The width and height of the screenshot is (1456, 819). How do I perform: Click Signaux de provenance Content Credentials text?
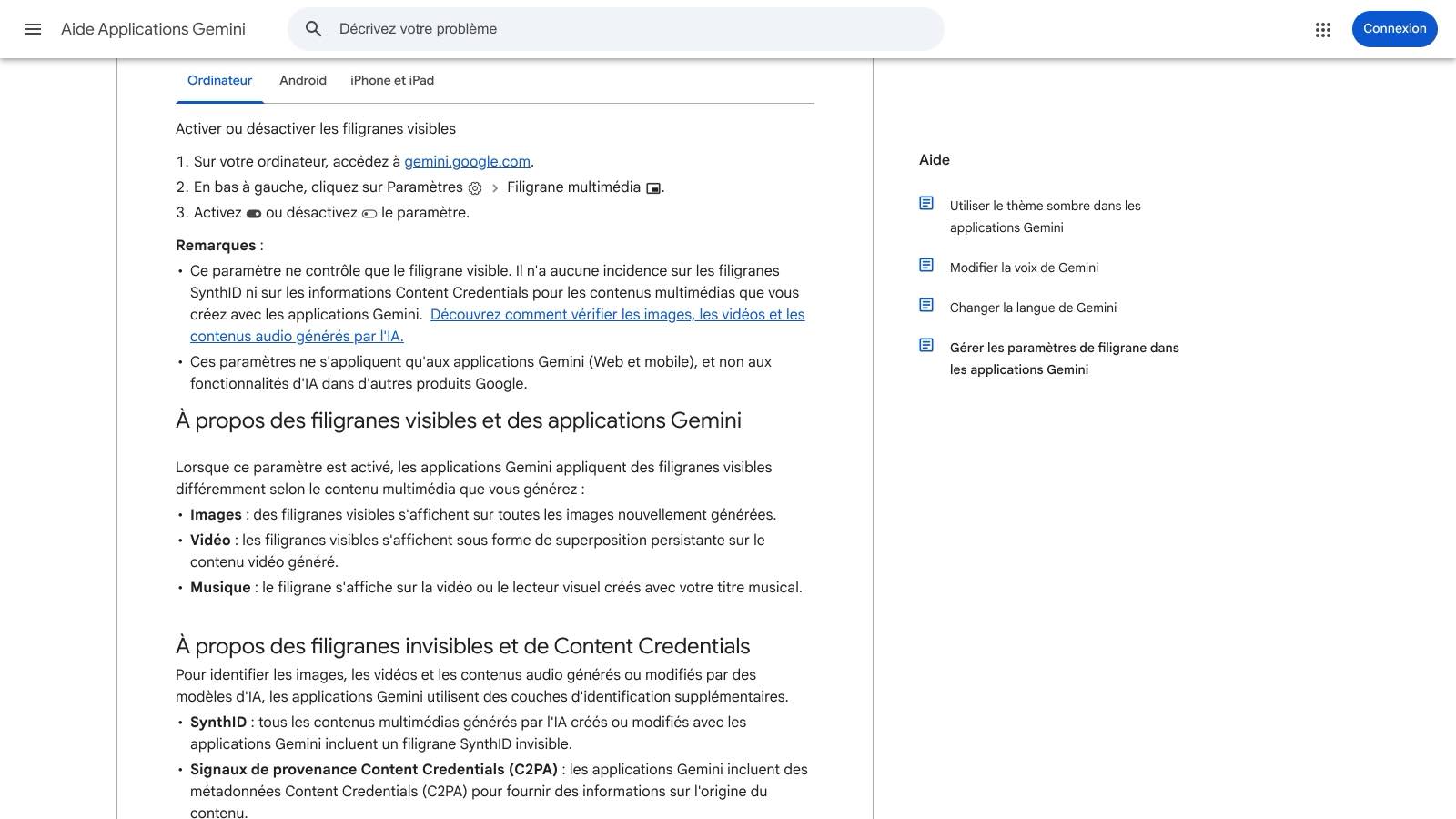[374, 769]
